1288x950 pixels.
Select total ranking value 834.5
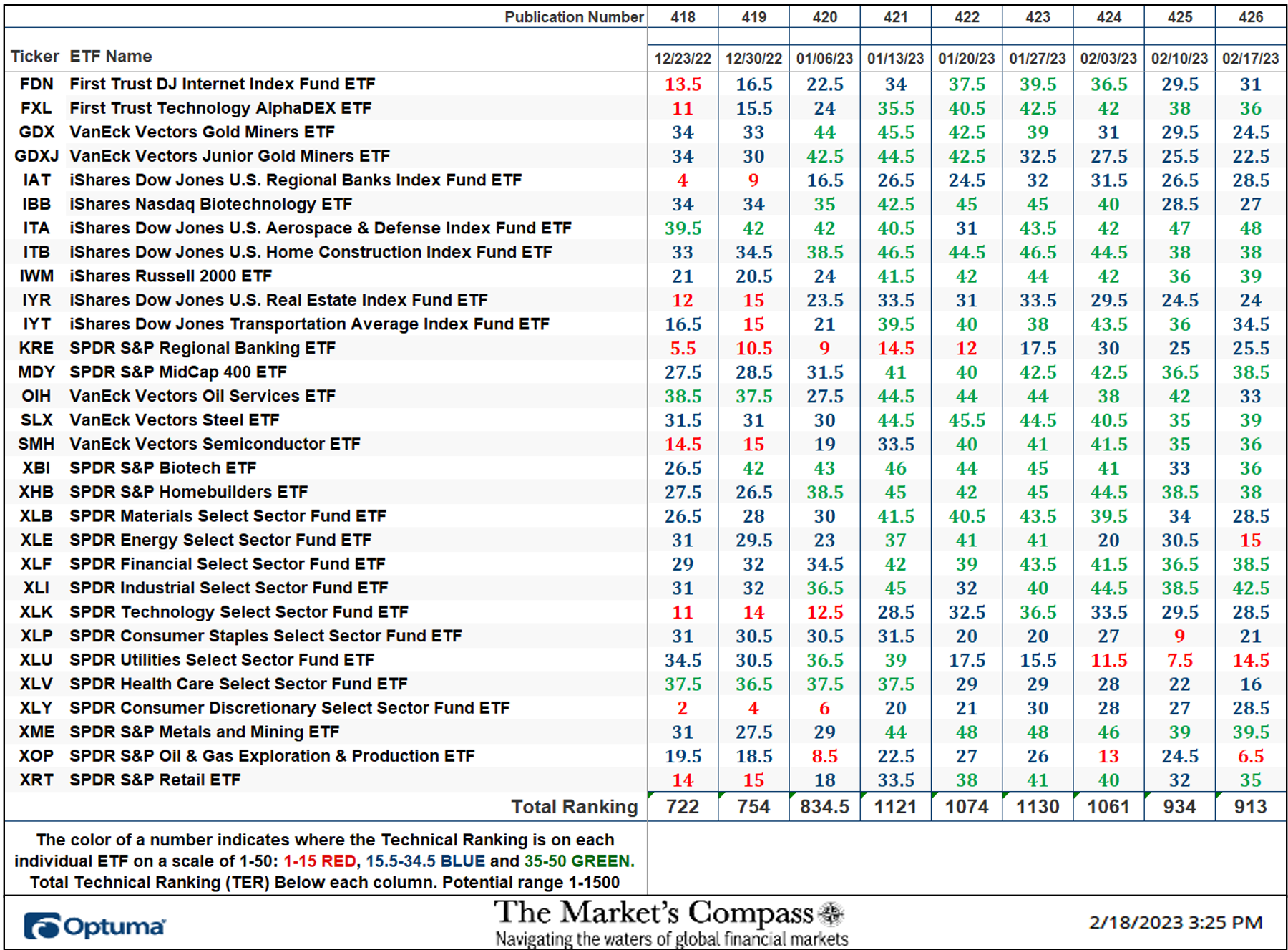click(x=825, y=807)
